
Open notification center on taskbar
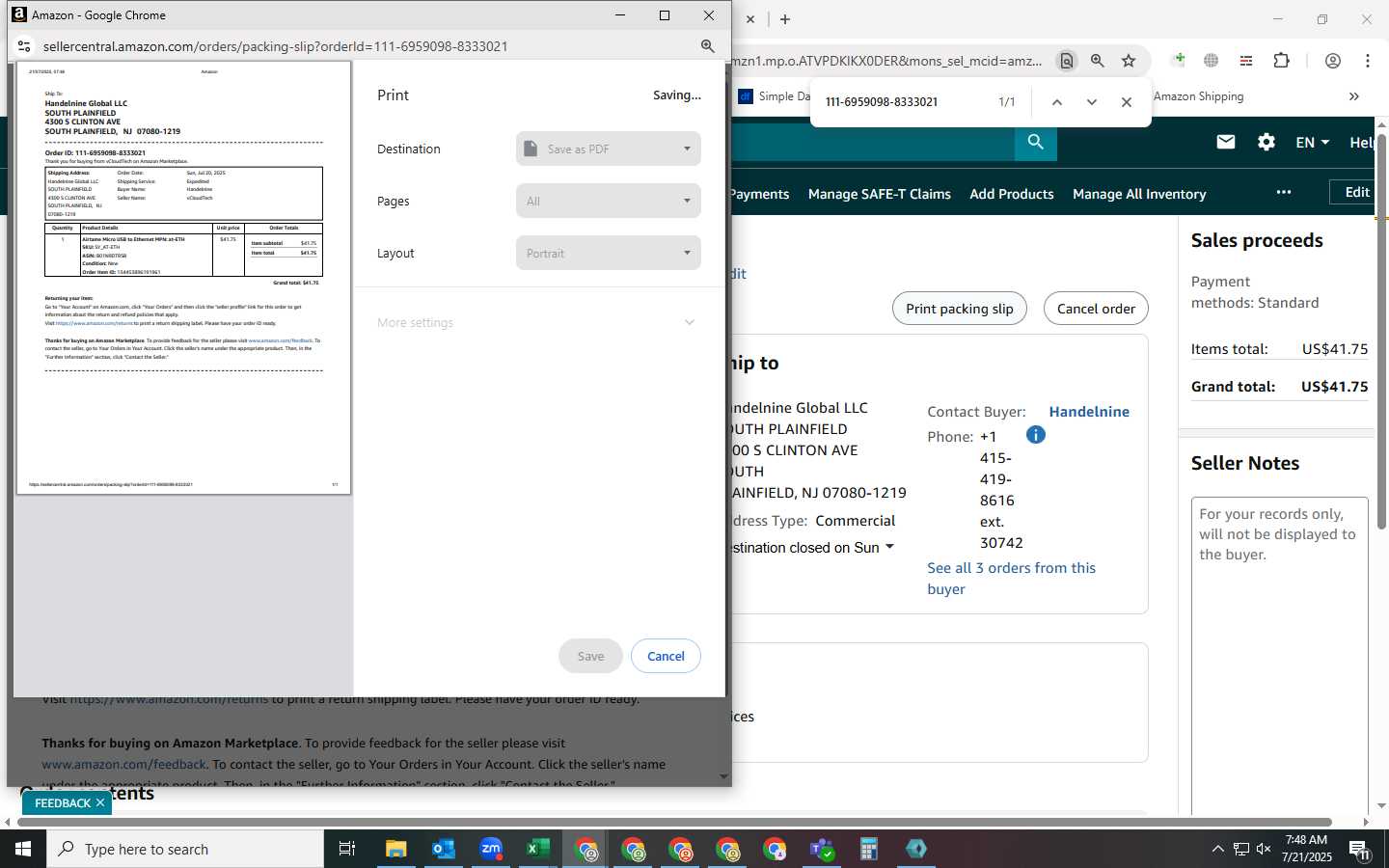pyautogui.click(x=1359, y=849)
